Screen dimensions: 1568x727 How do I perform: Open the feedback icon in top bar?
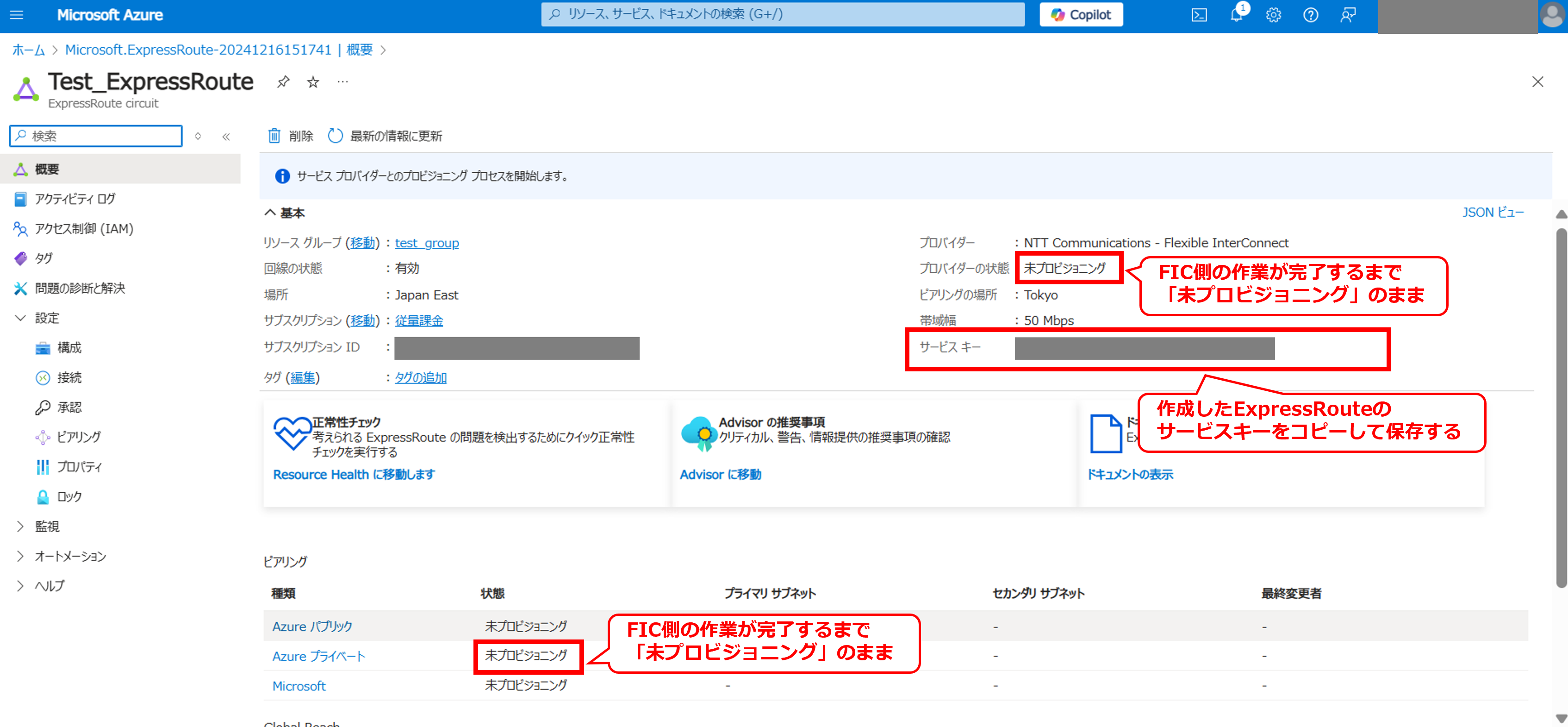point(1348,15)
